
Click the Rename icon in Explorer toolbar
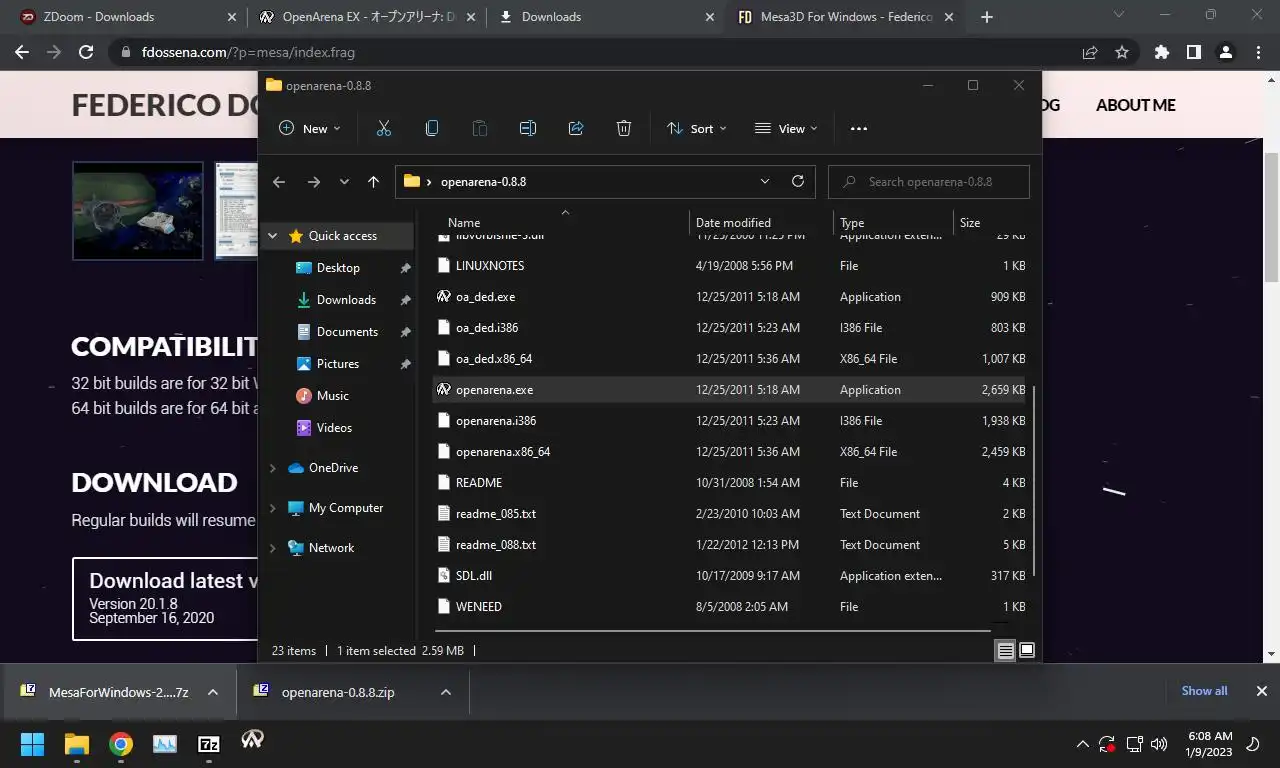[528, 128]
